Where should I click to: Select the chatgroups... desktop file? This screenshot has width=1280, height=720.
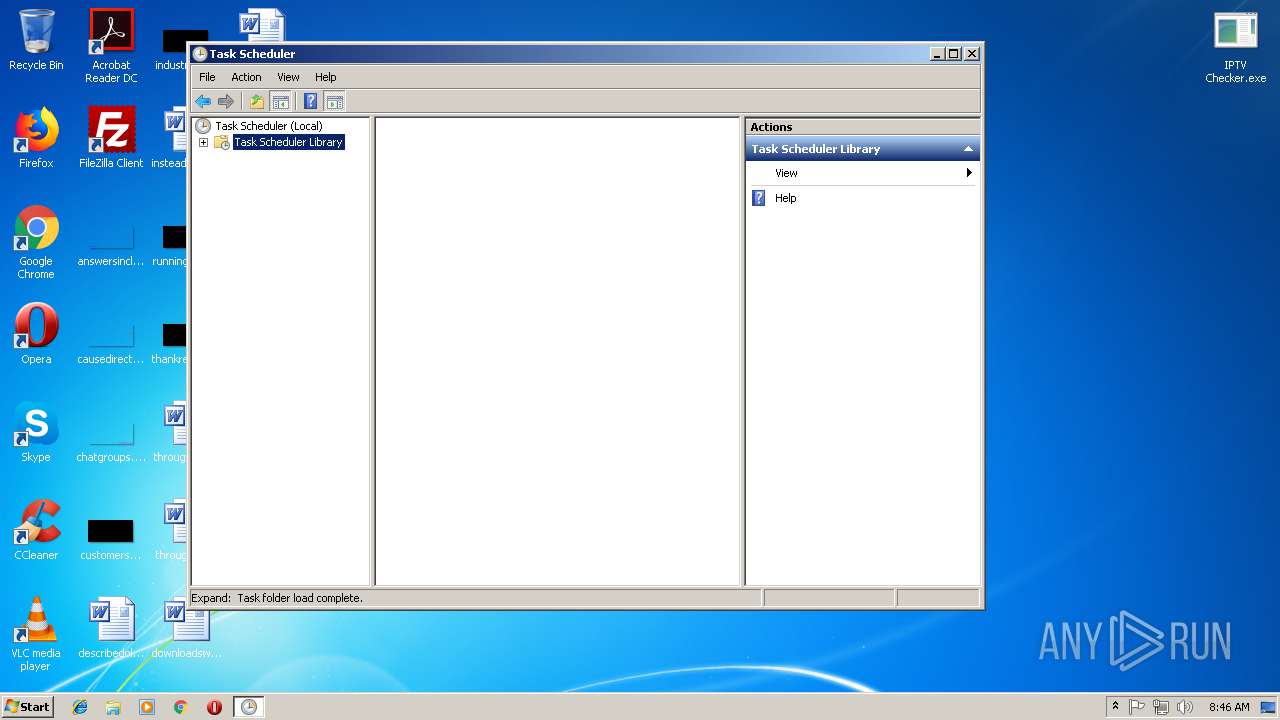[111, 442]
